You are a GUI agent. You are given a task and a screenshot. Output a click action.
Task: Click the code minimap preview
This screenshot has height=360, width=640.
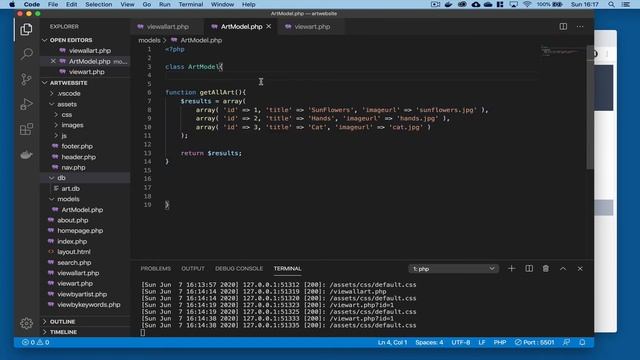point(562,51)
